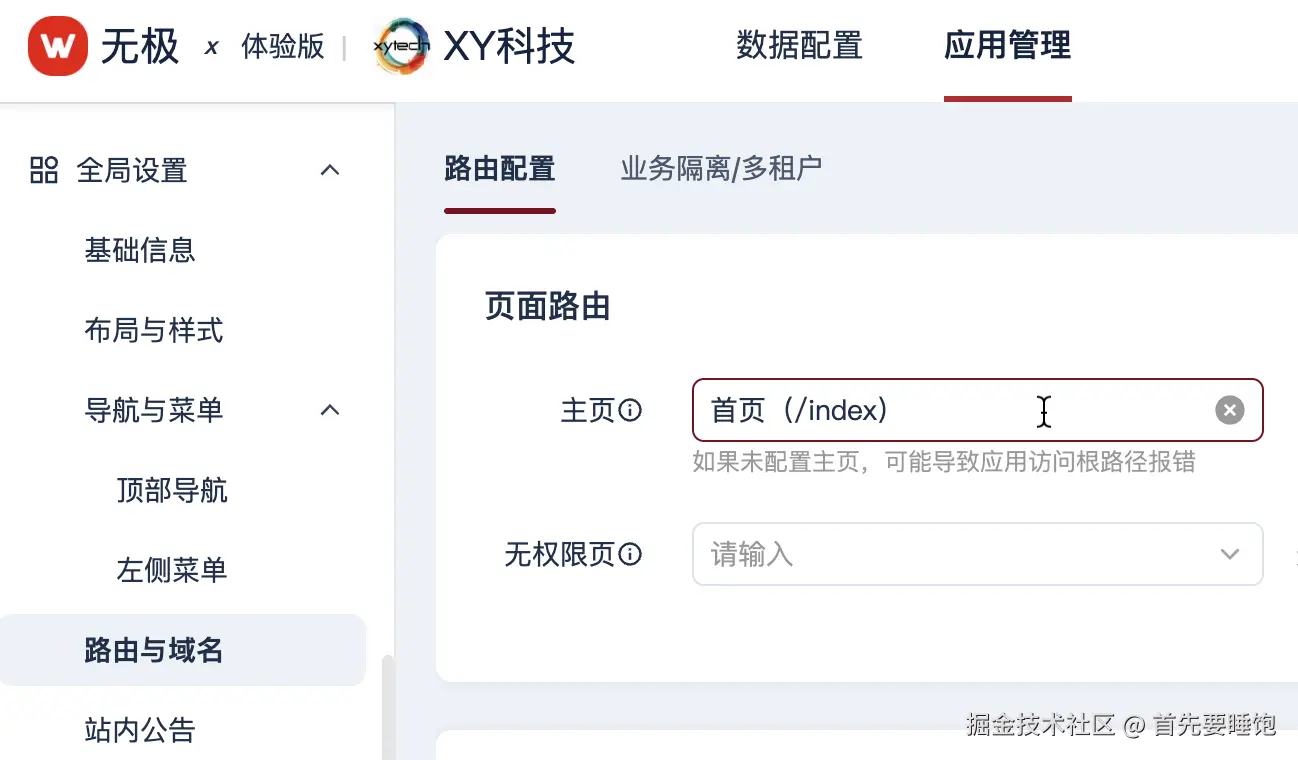Click the info icon beside 主页
1298x760 pixels.
[x=630, y=410]
